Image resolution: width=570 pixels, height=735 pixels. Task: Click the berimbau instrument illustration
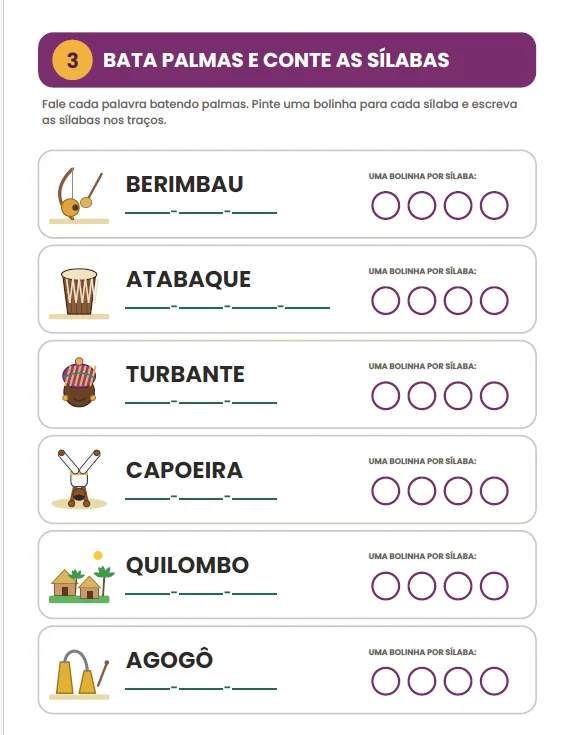point(79,195)
